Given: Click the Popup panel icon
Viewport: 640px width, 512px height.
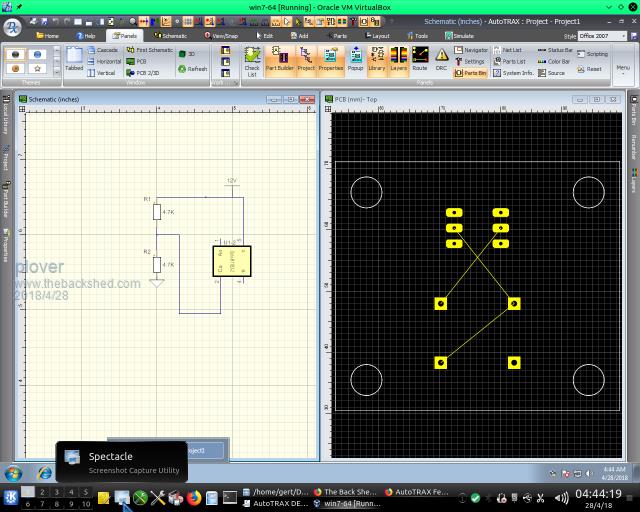Looking at the screenshot, I should (x=355, y=60).
